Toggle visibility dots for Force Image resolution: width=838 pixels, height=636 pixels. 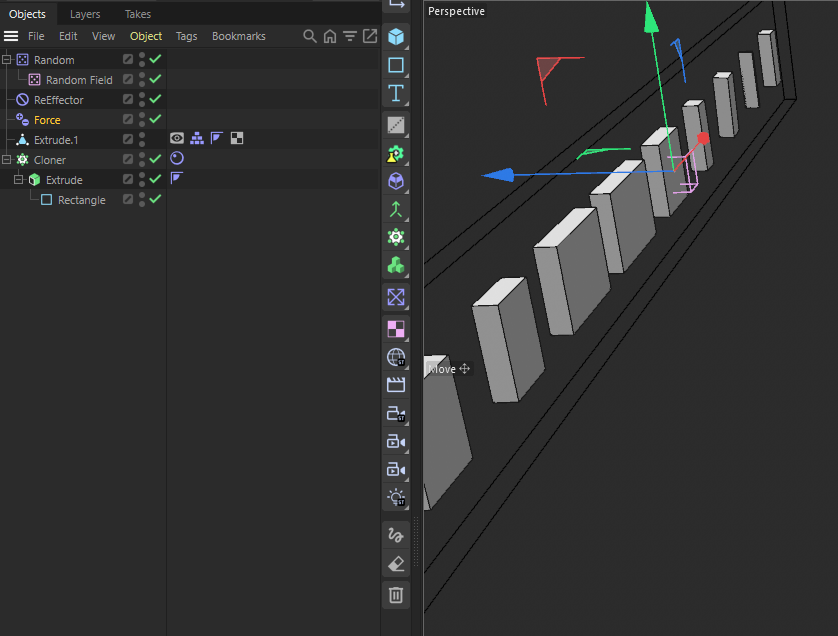pos(142,119)
